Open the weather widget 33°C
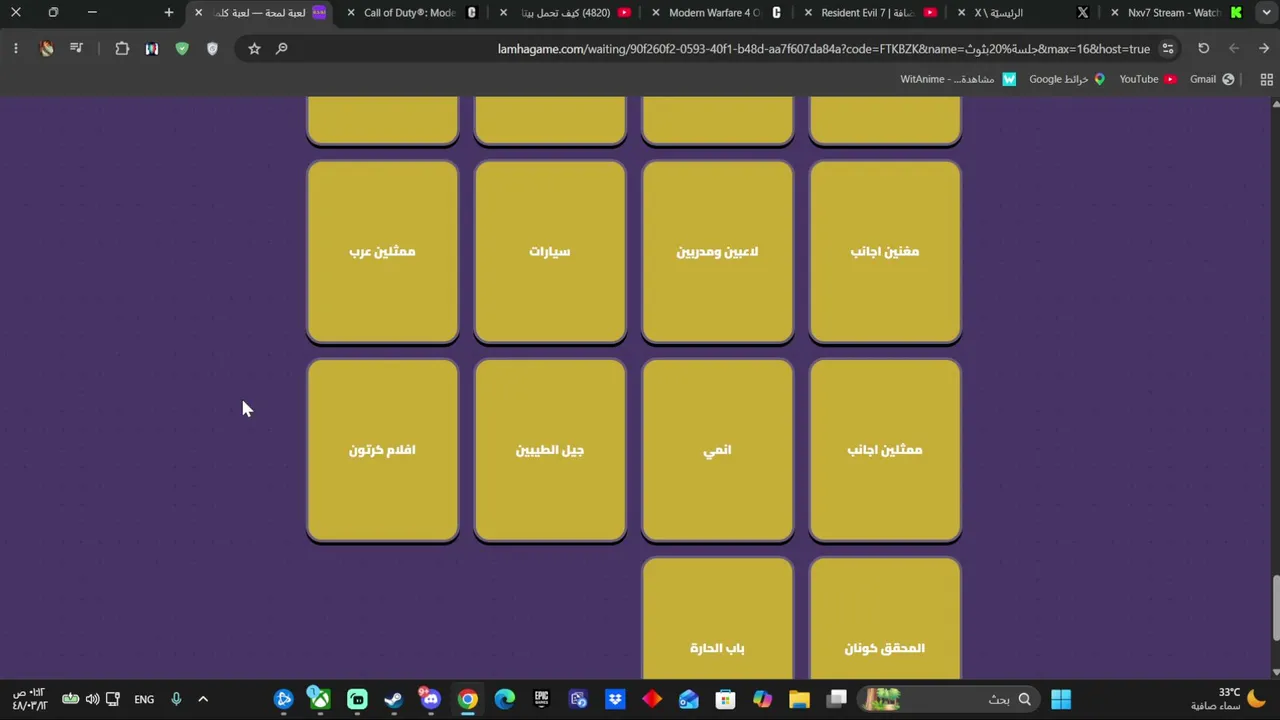This screenshot has width=1280, height=720. point(1228,699)
